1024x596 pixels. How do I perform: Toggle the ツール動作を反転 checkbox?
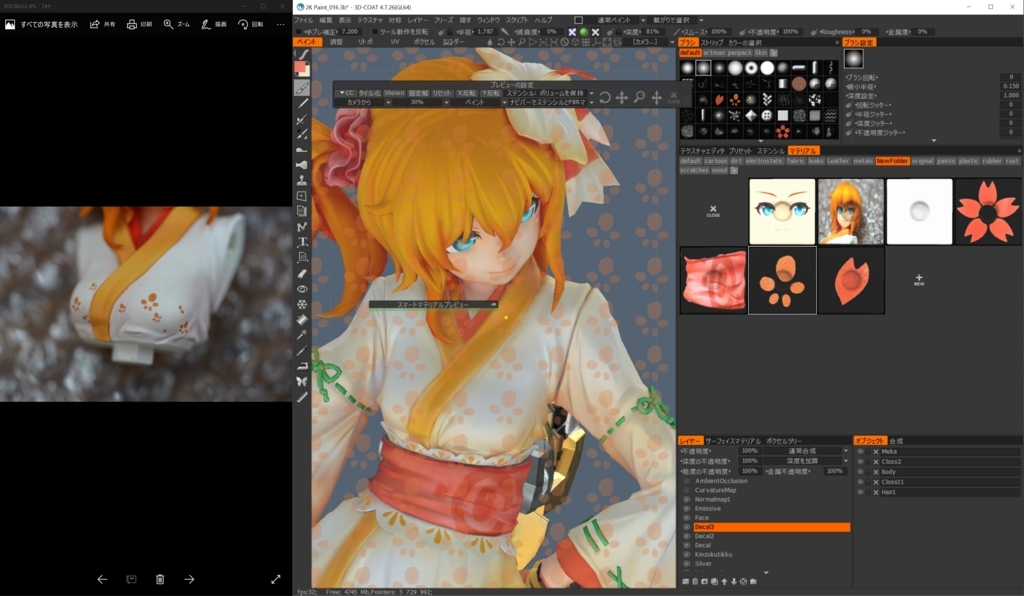[375, 31]
